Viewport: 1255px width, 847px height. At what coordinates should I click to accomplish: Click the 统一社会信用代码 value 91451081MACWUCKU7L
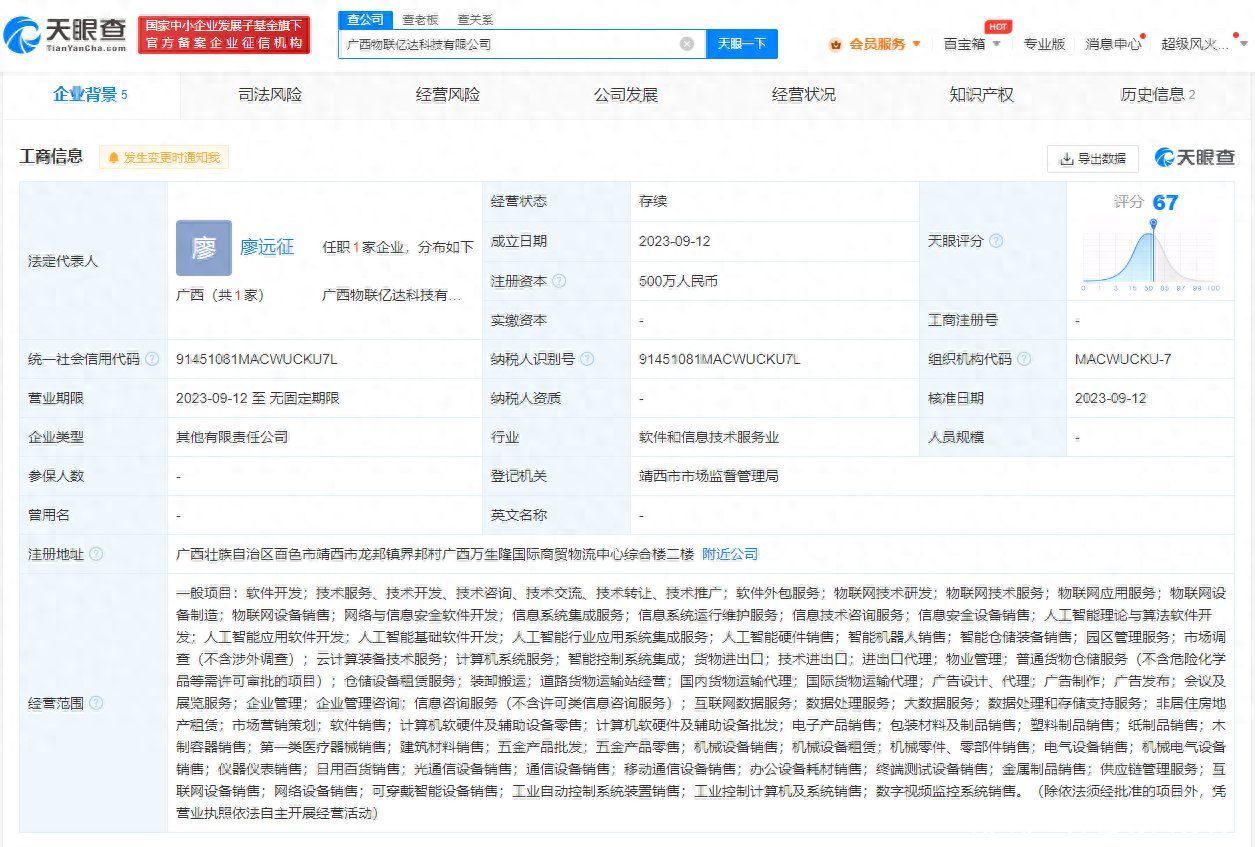pyautogui.click(x=257, y=359)
